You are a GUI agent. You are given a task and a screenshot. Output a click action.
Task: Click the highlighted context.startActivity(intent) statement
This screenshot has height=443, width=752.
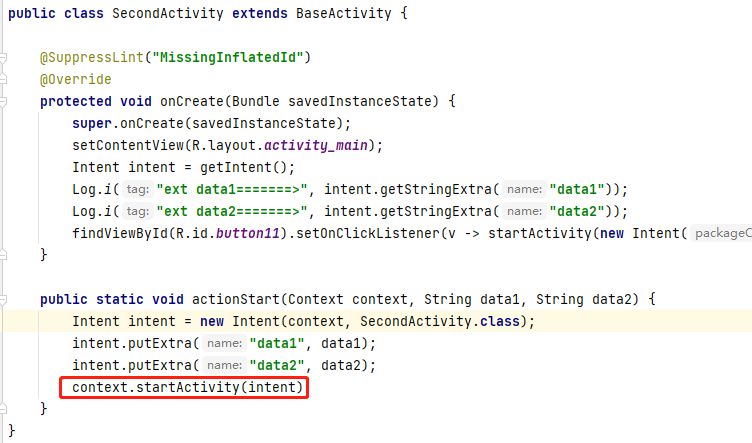(183, 387)
